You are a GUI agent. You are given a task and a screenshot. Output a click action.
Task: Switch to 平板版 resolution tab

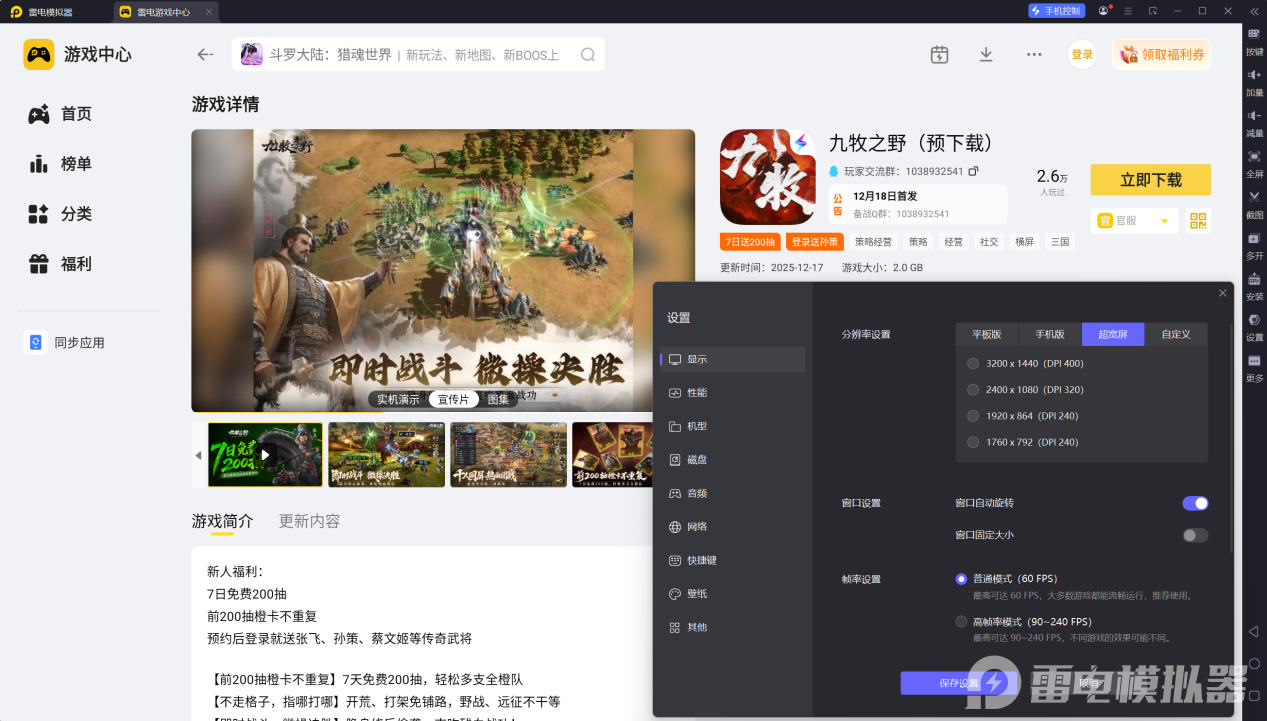click(x=986, y=335)
